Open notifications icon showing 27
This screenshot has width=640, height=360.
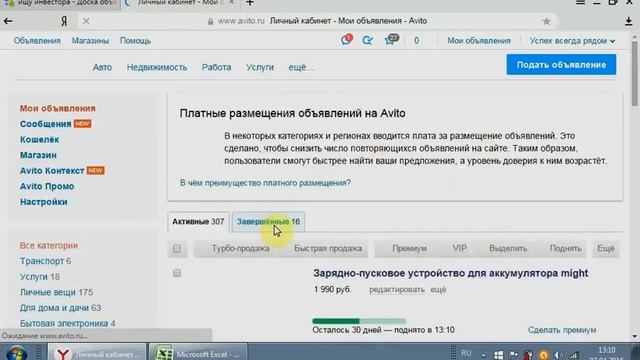[391, 40]
